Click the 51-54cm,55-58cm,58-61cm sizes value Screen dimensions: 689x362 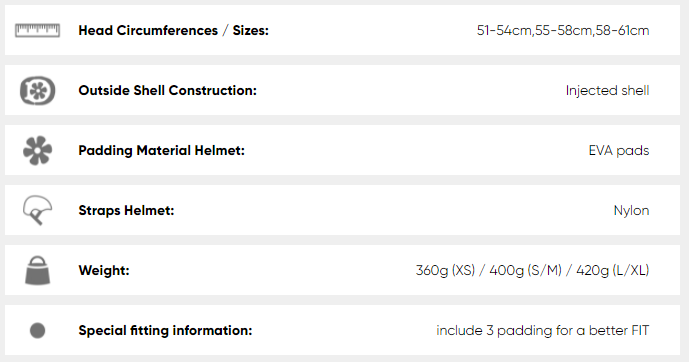click(563, 30)
